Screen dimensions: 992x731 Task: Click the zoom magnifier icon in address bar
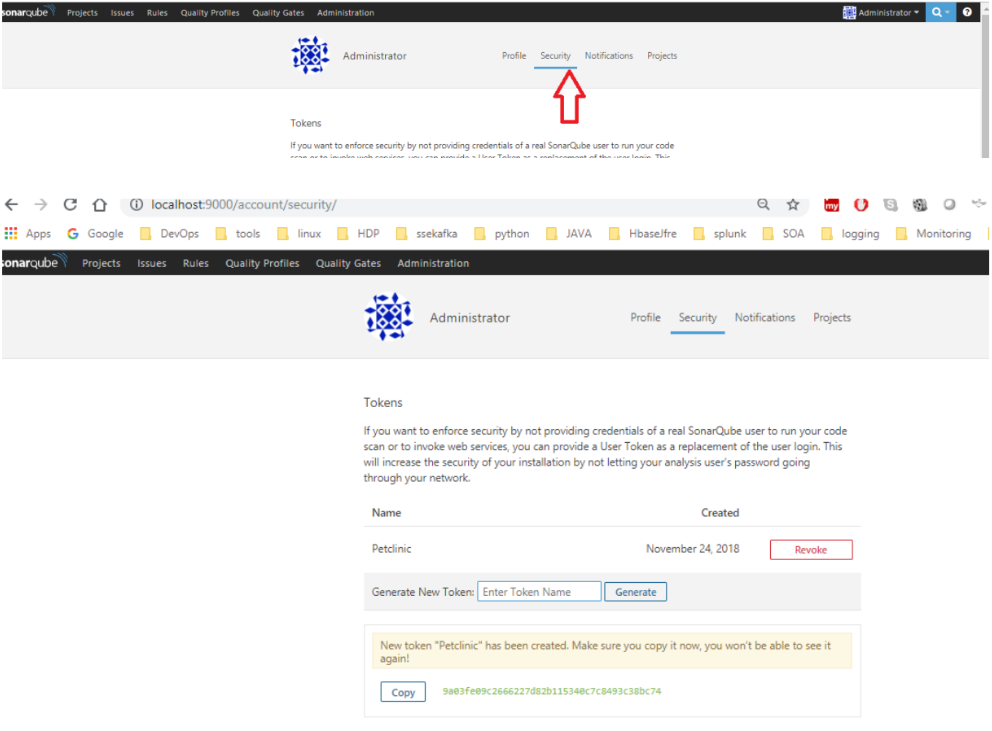coord(764,204)
